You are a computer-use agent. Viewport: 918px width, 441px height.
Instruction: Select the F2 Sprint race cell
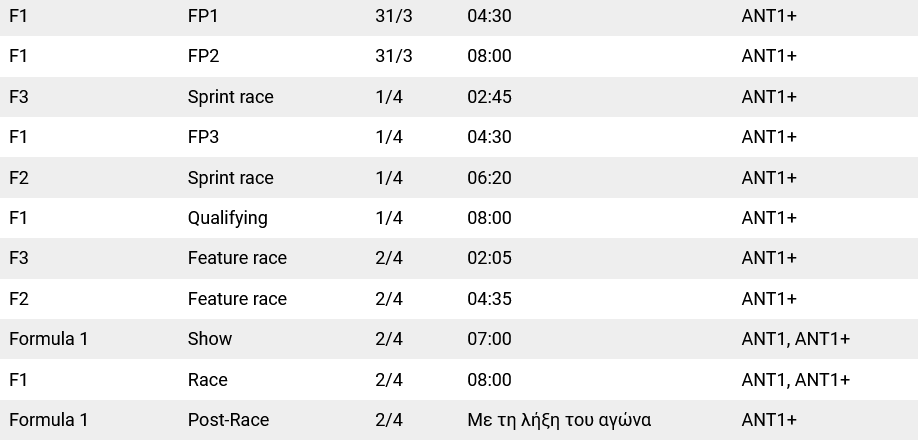coord(230,178)
